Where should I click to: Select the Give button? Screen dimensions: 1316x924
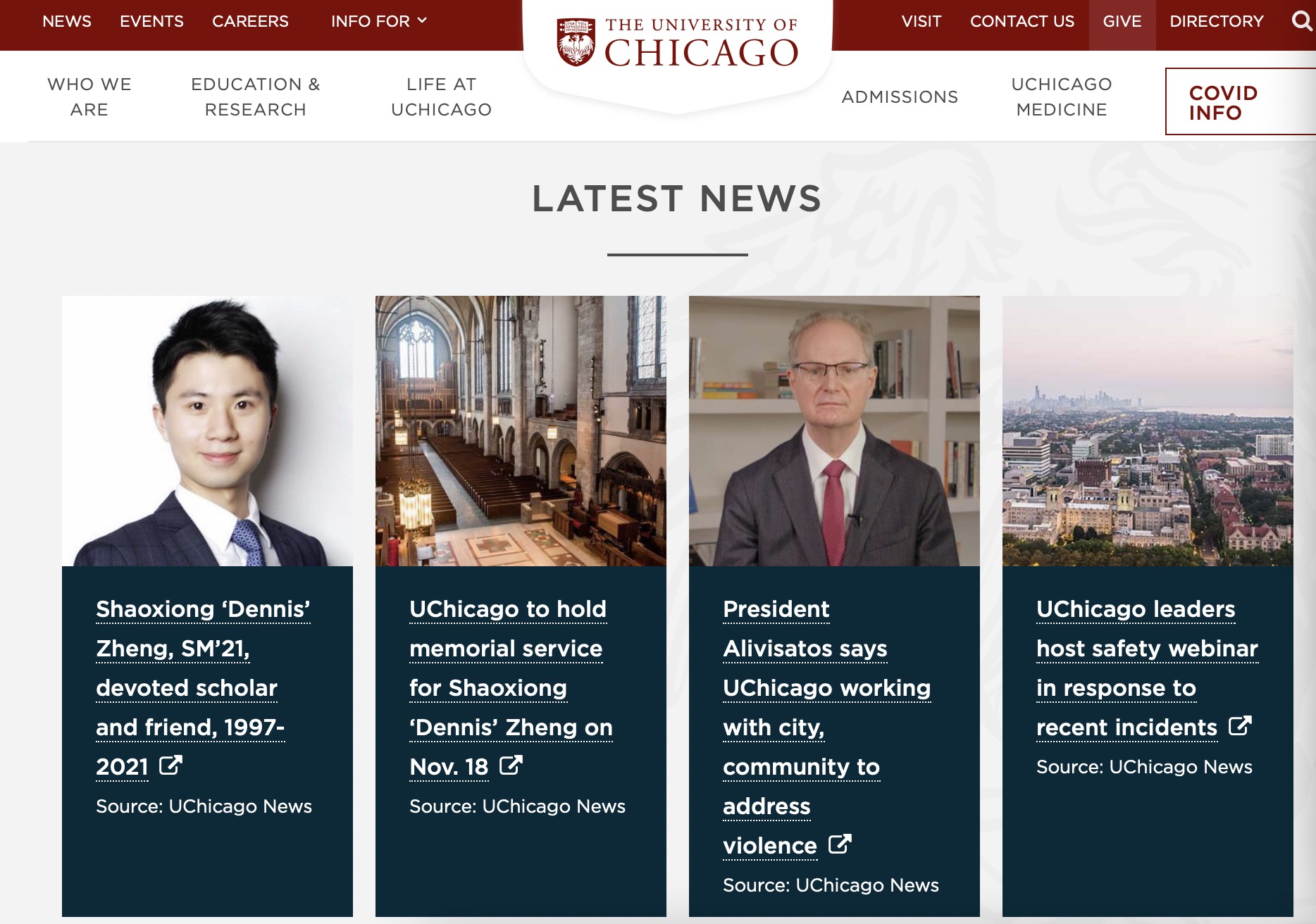[1122, 21]
